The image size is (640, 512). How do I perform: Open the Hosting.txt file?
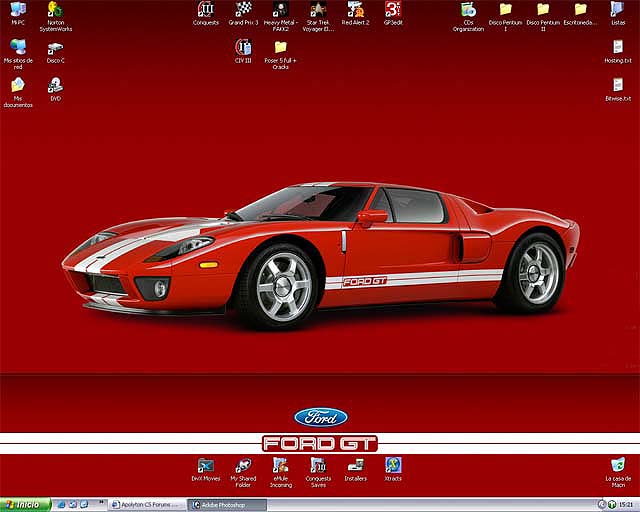pos(618,47)
